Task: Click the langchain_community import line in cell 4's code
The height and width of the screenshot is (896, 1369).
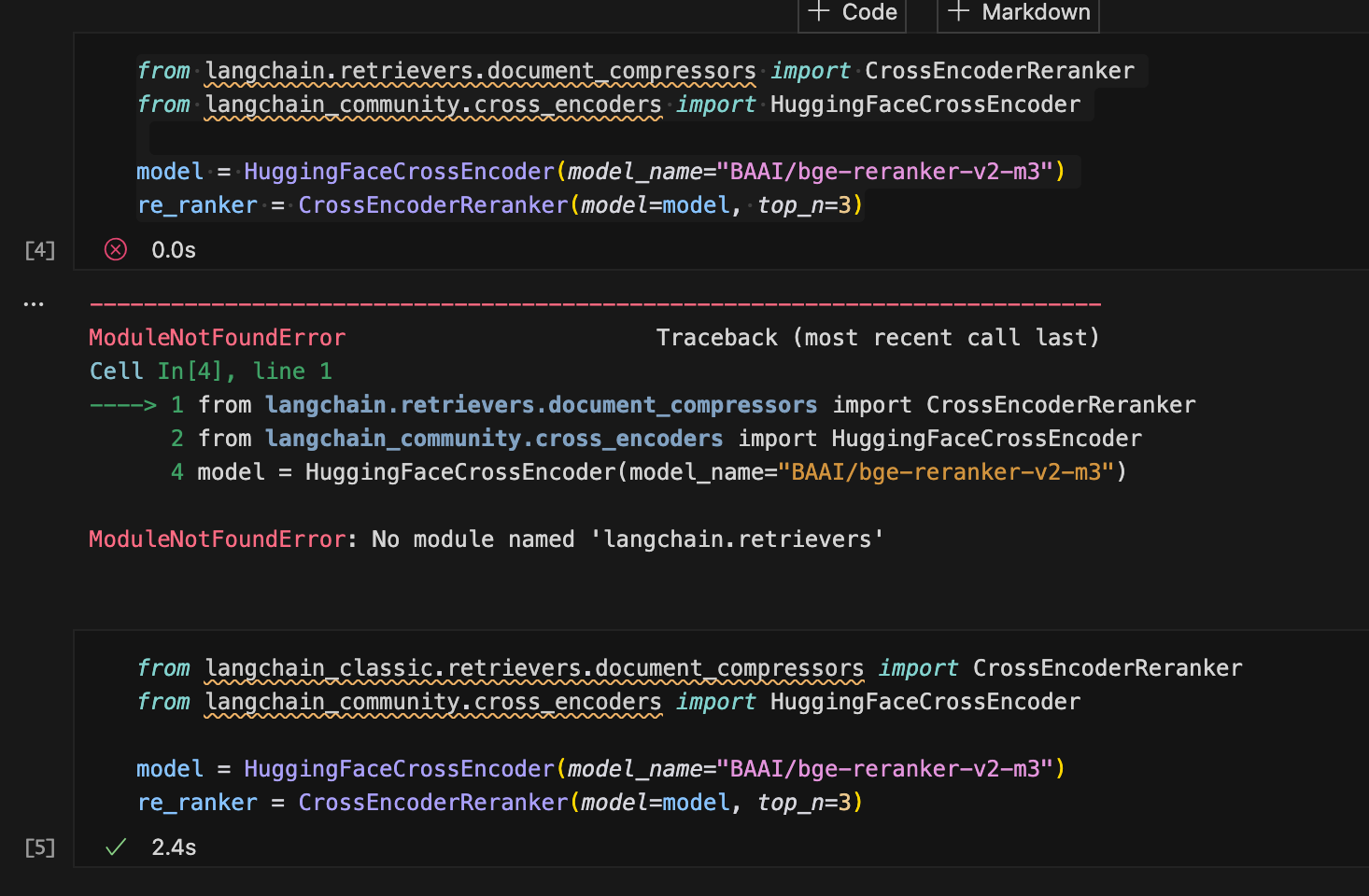Action: pyautogui.click(x=608, y=105)
